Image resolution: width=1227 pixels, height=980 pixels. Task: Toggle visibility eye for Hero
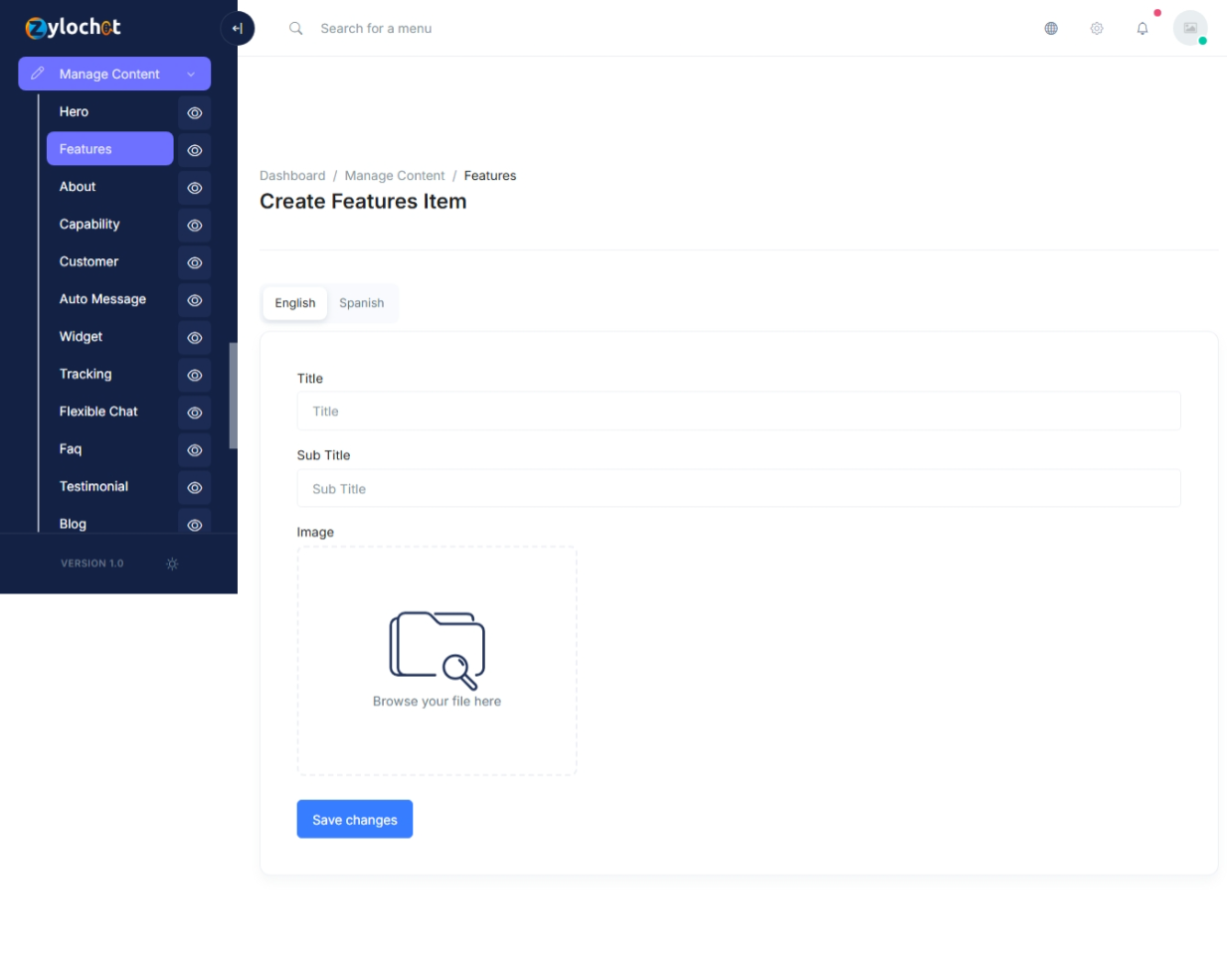click(x=195, y=112)
